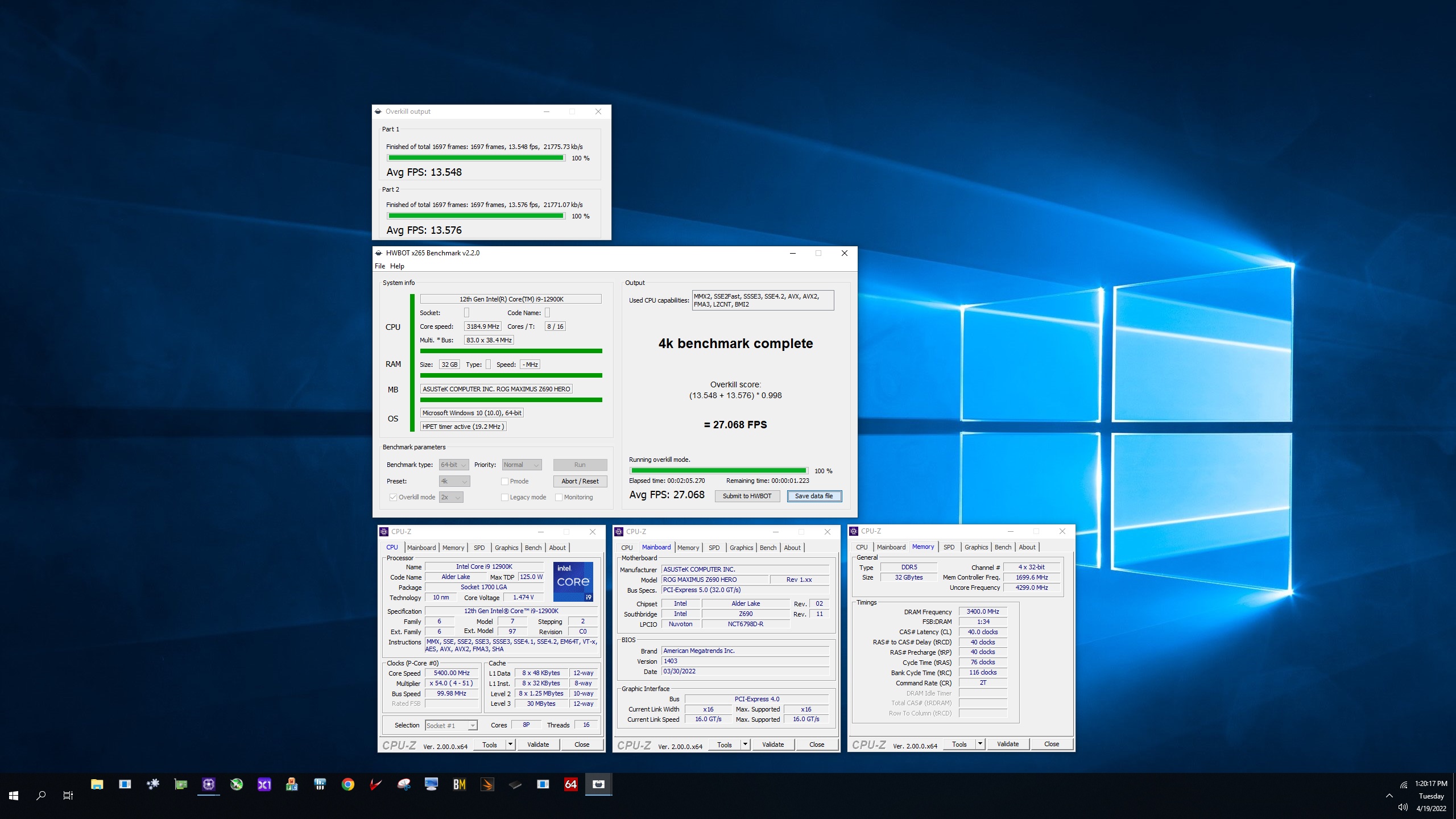Open the File menu in HWBOT x265

(x=380, y=266)
